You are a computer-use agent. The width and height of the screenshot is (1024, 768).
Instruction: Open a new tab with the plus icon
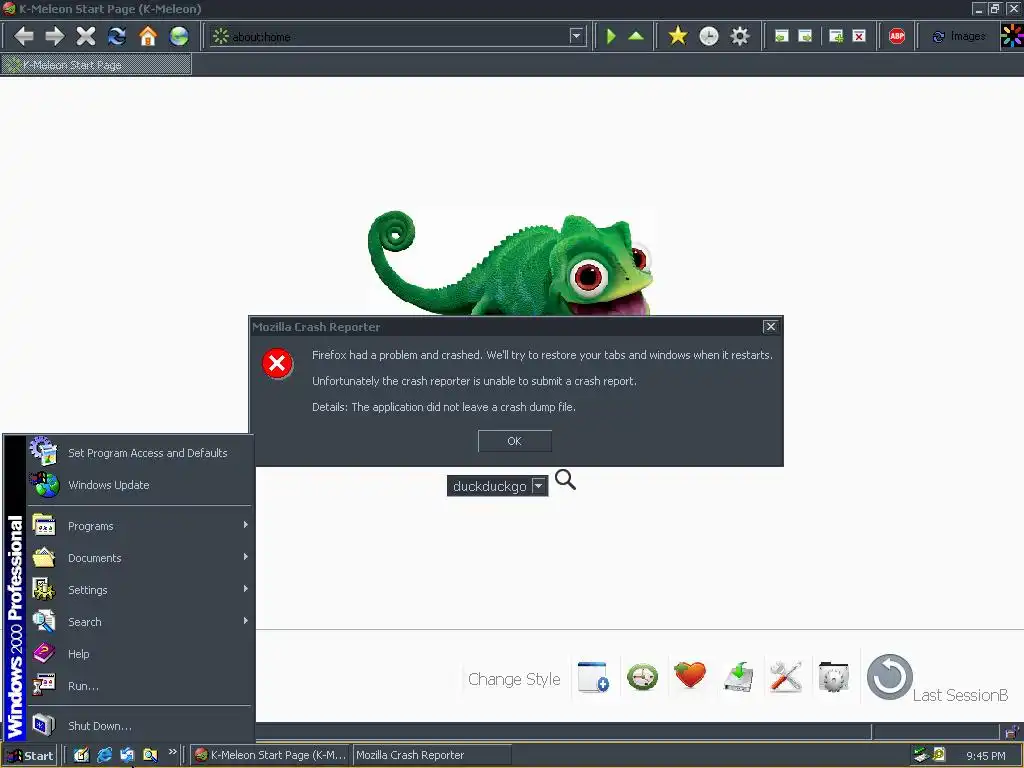coord(836,36)
